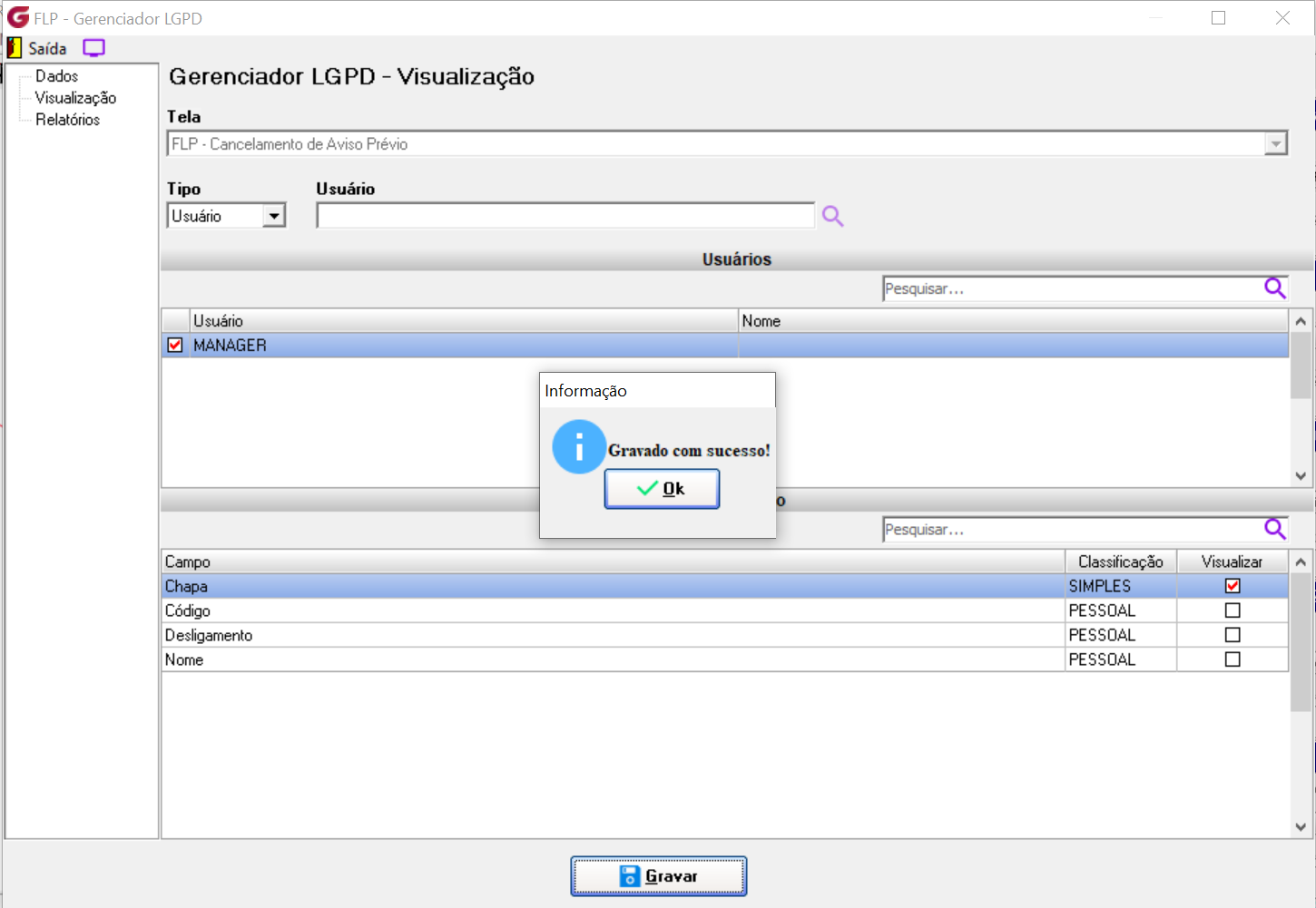Viewport: 1316px width, 908px height.
Task: Click the FLP application logo icon
Action: (x=17, y=17)
